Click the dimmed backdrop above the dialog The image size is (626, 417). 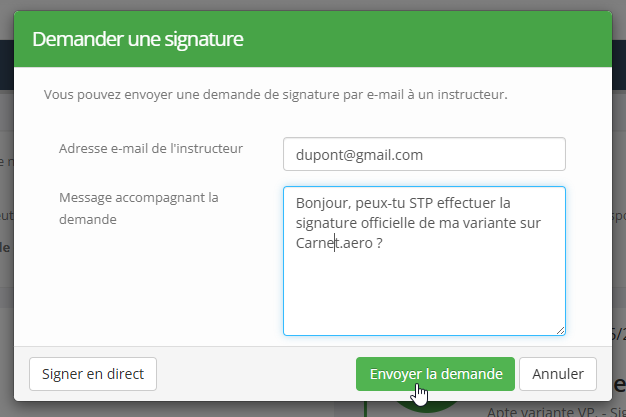coord(313,5)
